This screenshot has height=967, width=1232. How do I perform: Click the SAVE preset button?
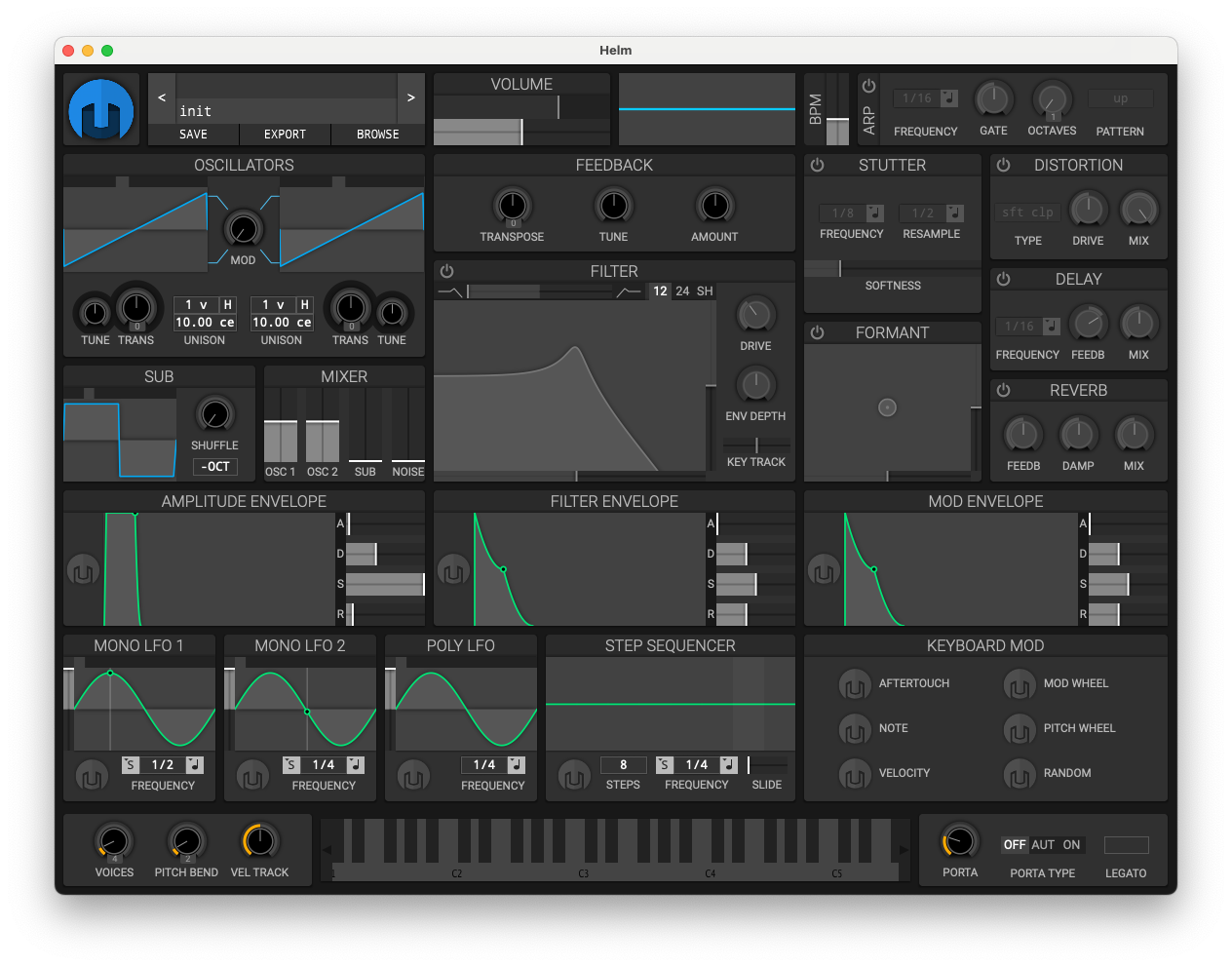[193, 135]
